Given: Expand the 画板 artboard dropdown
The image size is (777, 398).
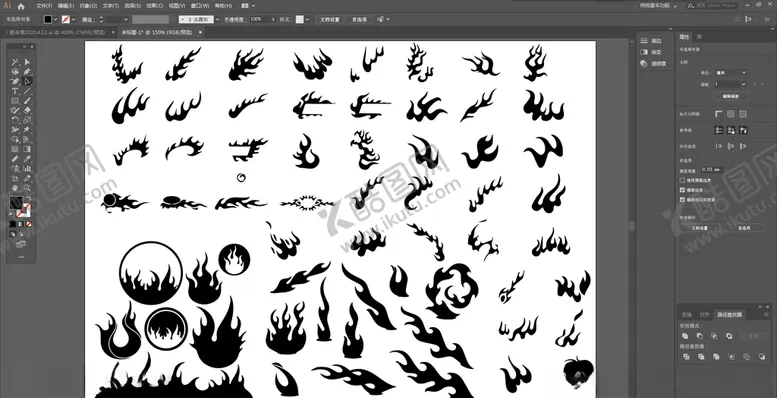Looking at the screenshot, I should (729, 84).
